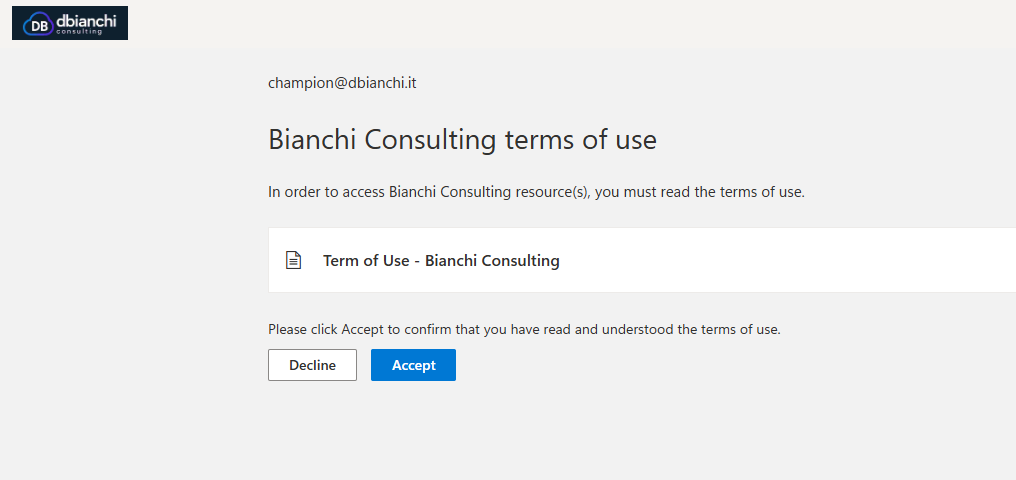1016x480 pixels.
Task: Click the dark logo banner background
Action: [122, 33]
